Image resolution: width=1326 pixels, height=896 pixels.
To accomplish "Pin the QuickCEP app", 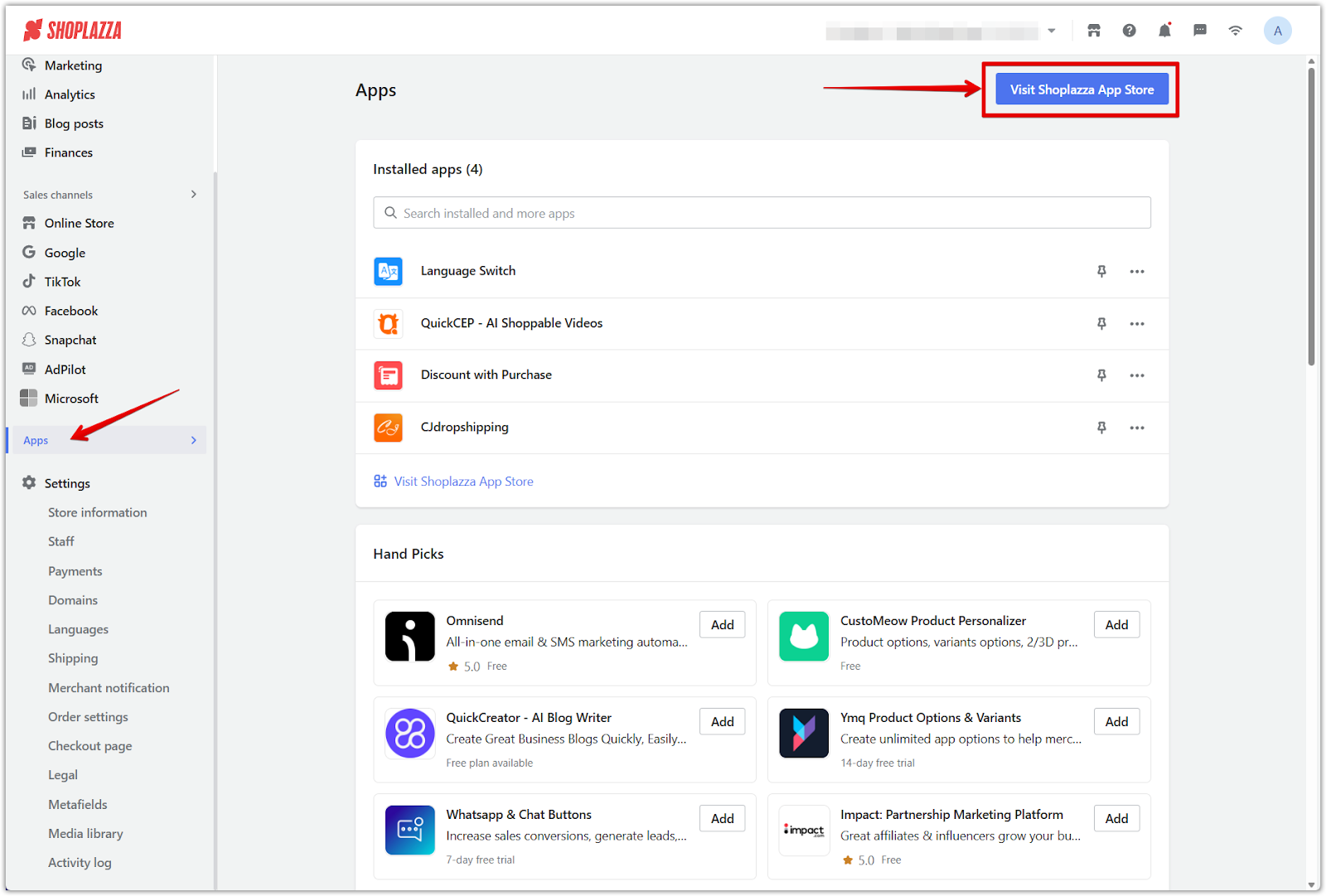I will pyautogui.click(x=1101, y=323).
